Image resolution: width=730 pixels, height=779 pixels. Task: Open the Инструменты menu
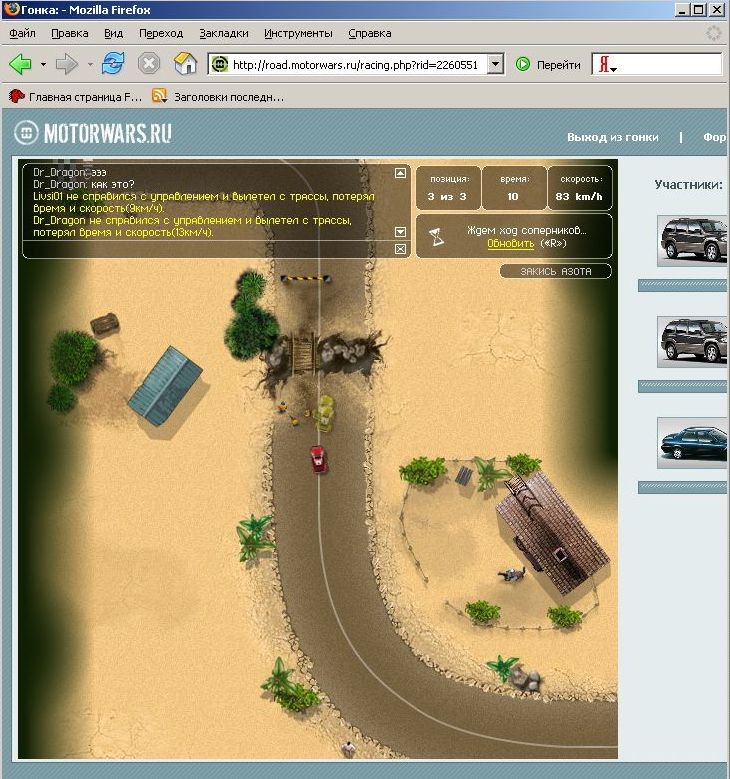click(x=298, y=33)
